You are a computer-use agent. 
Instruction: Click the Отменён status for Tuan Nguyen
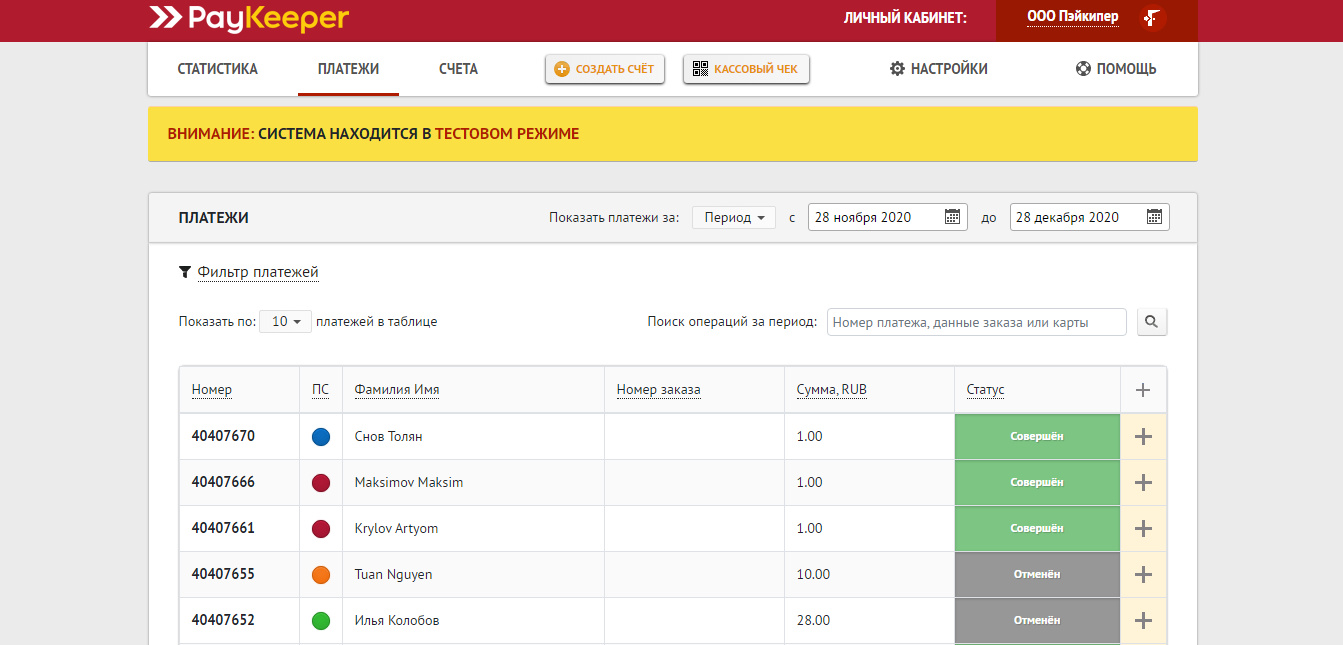[1037, 574]
